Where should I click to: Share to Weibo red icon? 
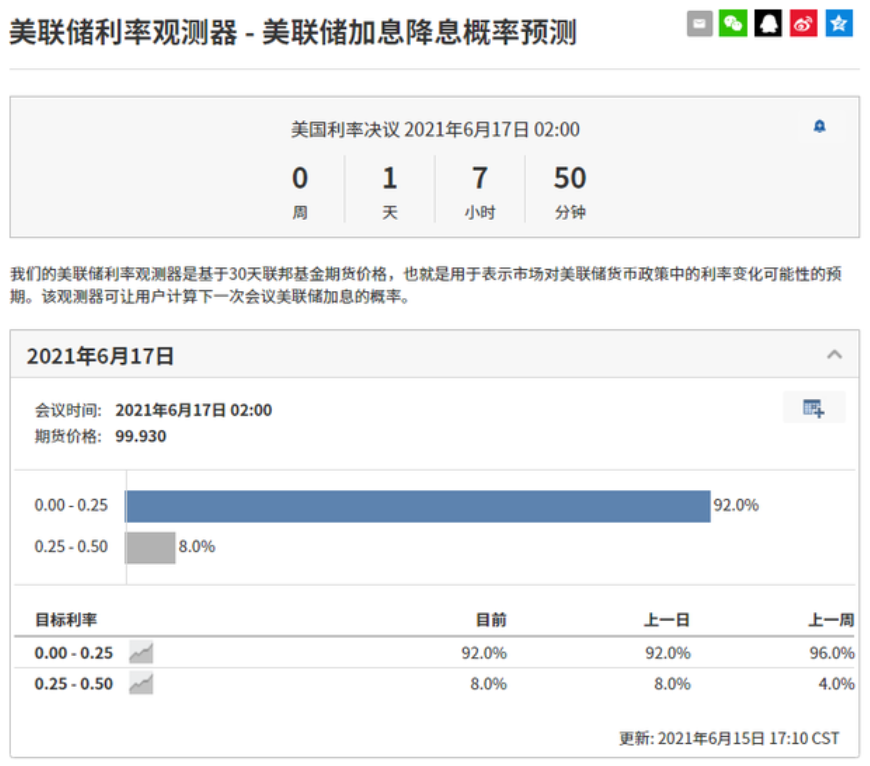[x=803, y=23]
